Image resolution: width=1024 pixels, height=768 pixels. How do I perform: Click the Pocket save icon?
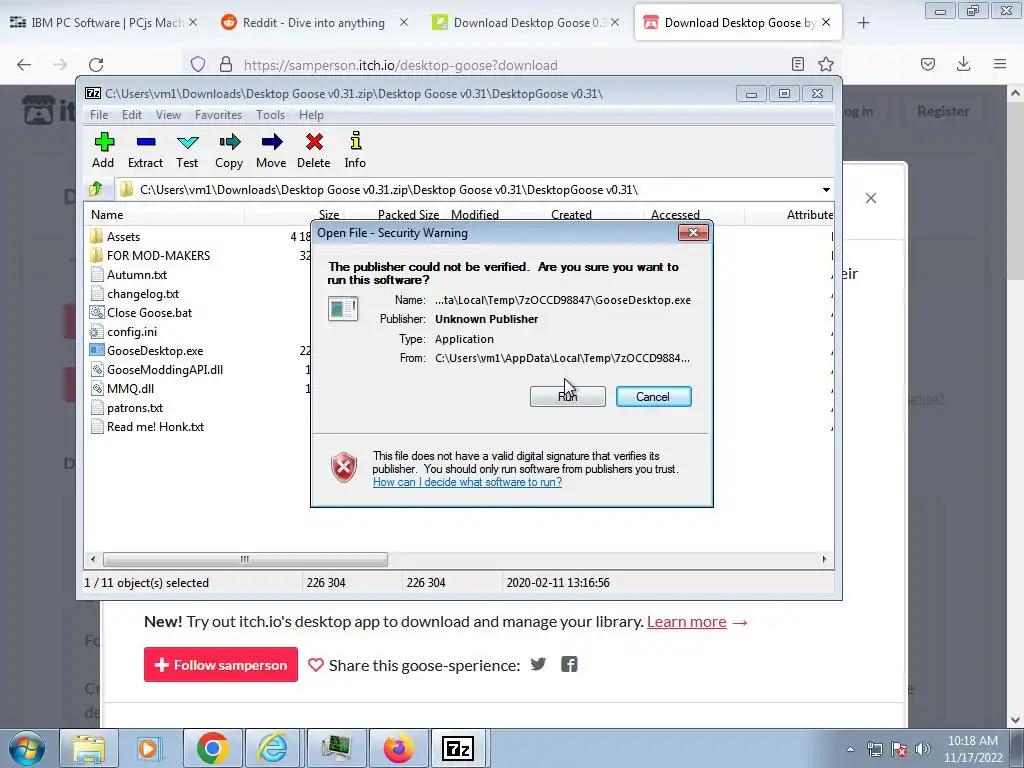[x=928, y=64]
